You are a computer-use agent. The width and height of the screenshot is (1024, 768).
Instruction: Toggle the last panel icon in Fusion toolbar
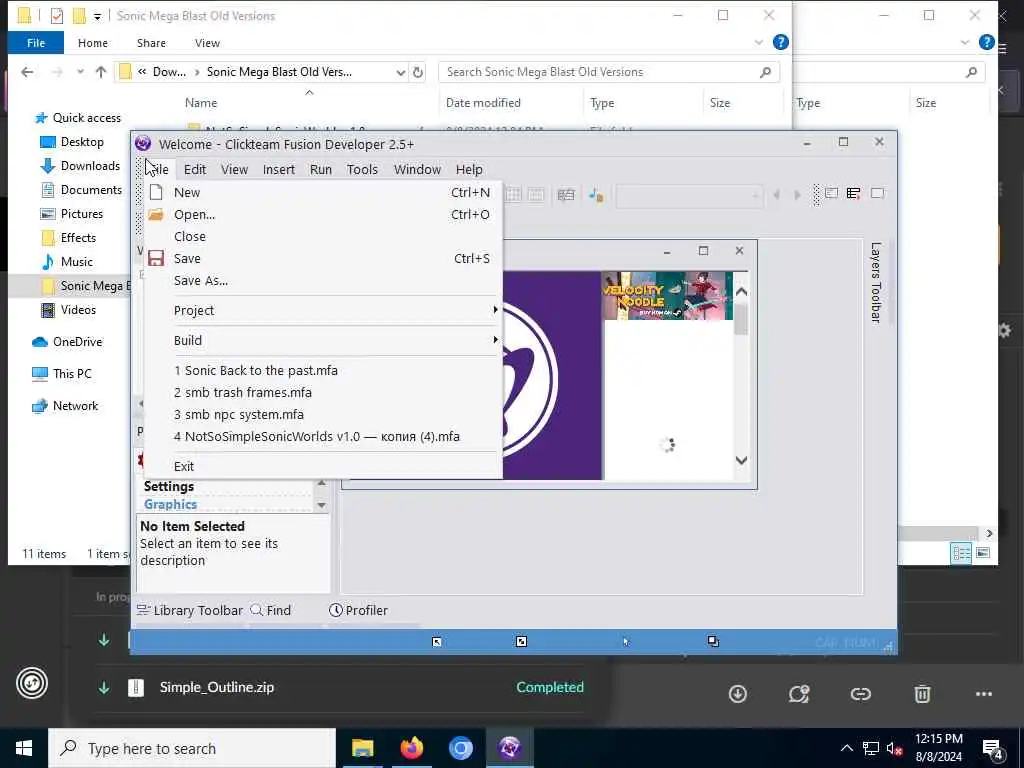877,193
